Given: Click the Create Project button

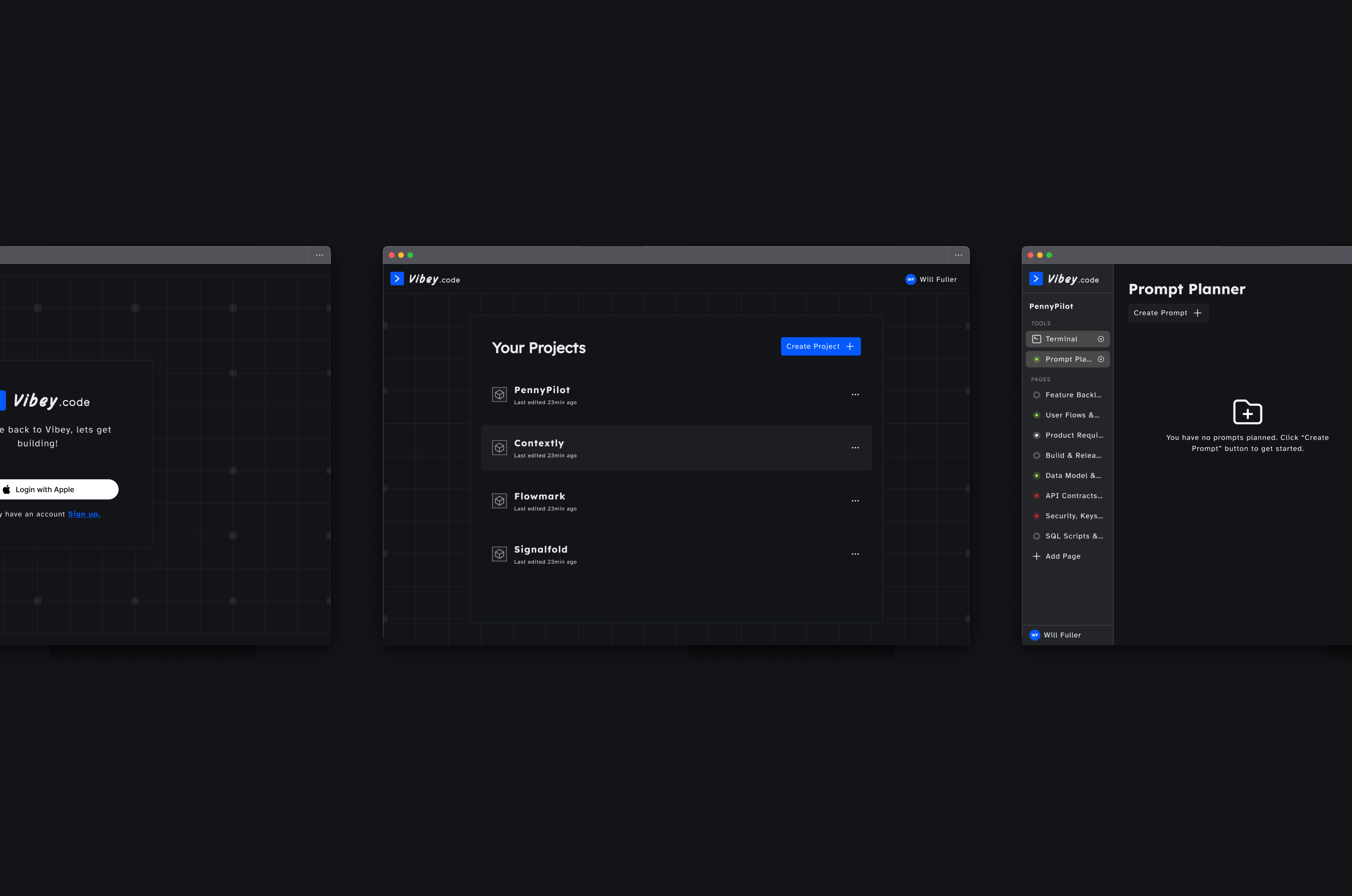Looking at the screenshot, I should tap(820, 346).
